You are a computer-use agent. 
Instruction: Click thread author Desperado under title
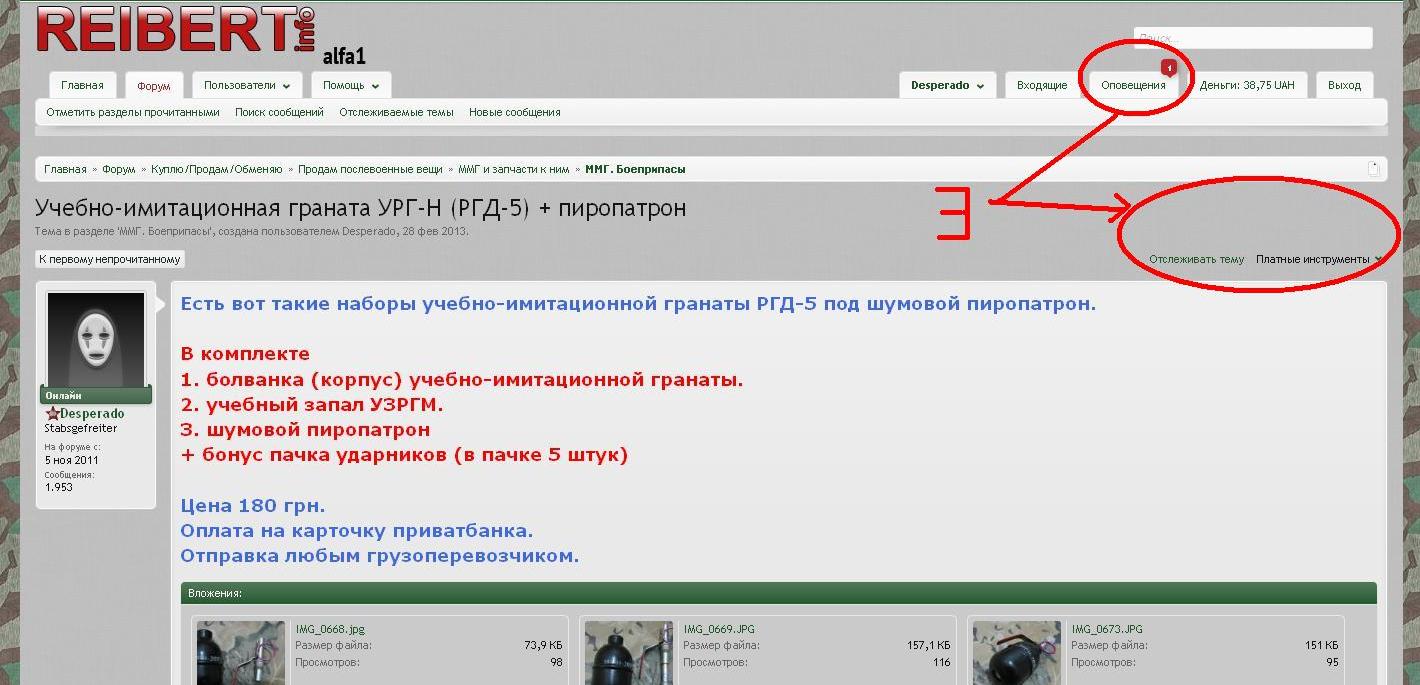coord(370,231)
